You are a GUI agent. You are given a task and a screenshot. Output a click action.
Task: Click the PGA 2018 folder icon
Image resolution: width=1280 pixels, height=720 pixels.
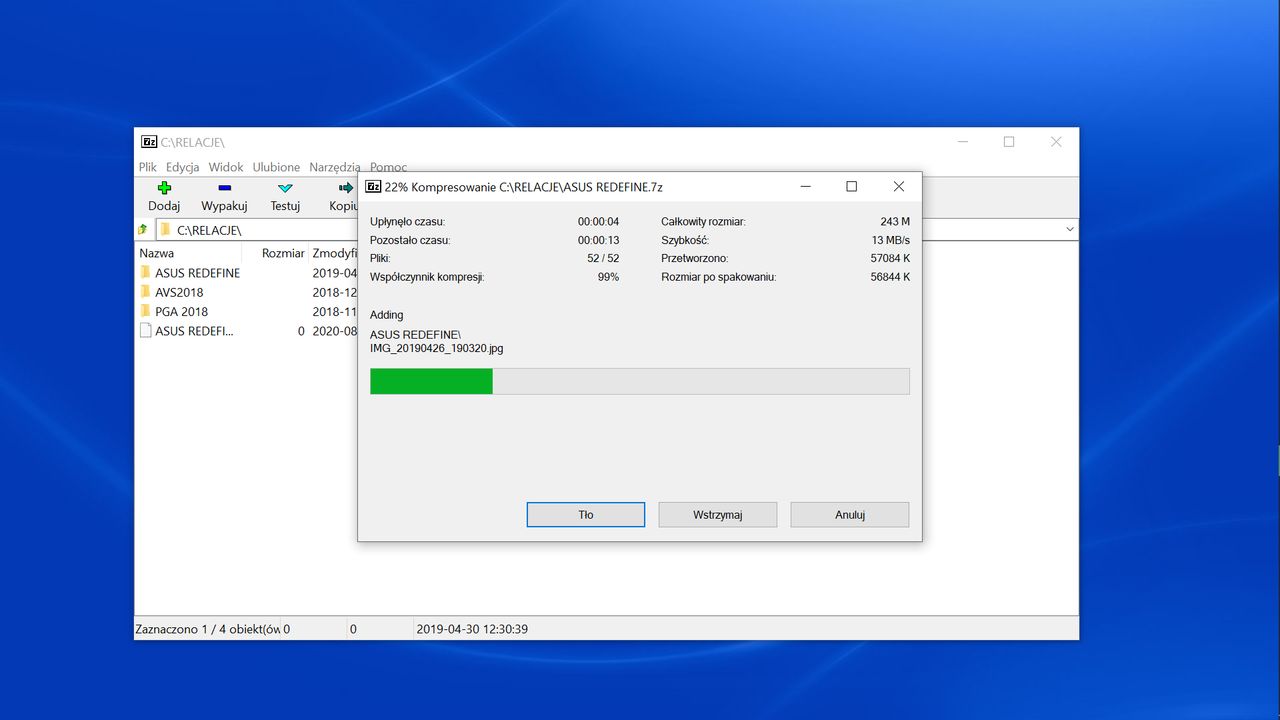(146, 311)
